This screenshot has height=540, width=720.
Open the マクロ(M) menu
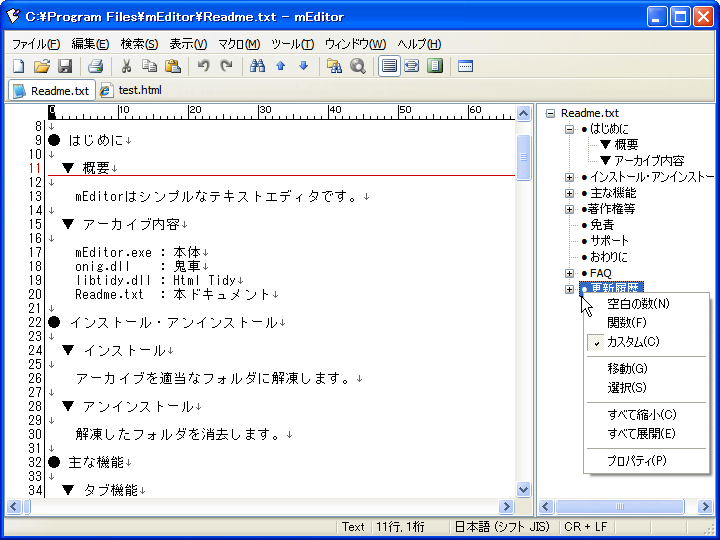239,44
